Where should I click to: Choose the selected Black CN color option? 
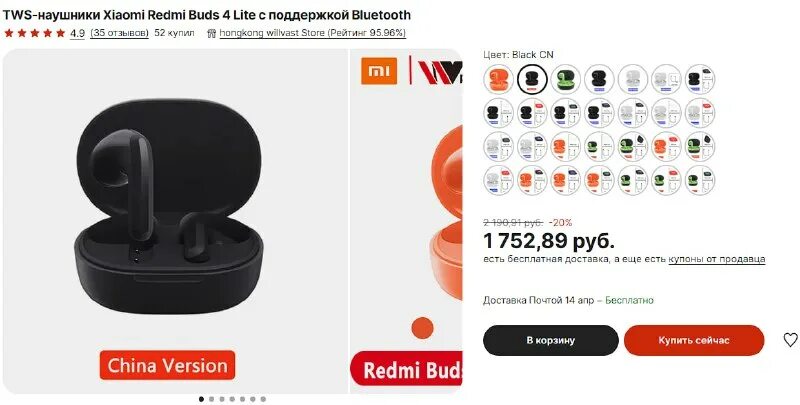532,80
